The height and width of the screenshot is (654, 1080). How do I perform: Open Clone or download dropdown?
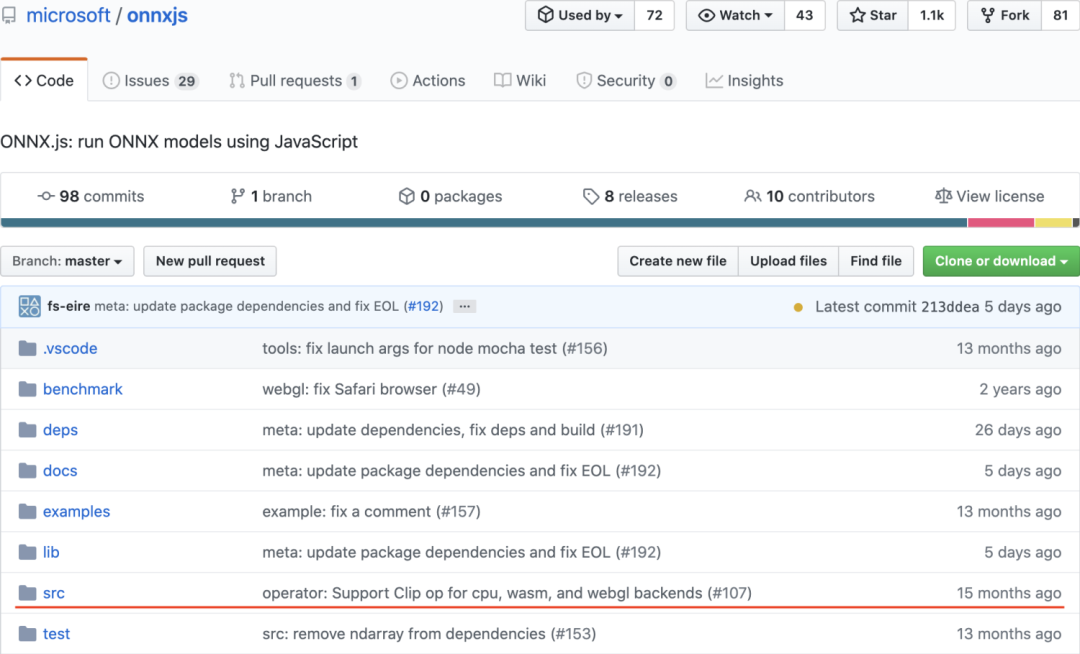click(1001, 261)
